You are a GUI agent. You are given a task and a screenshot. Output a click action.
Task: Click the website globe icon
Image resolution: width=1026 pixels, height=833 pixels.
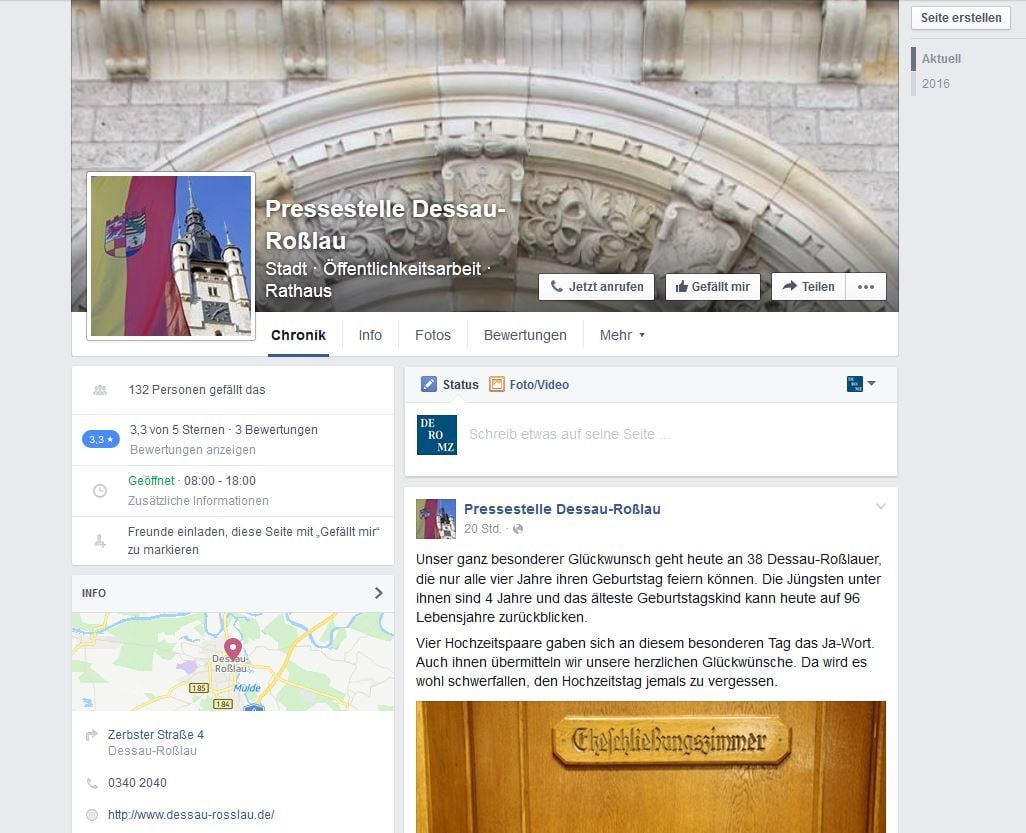(92, 815)
